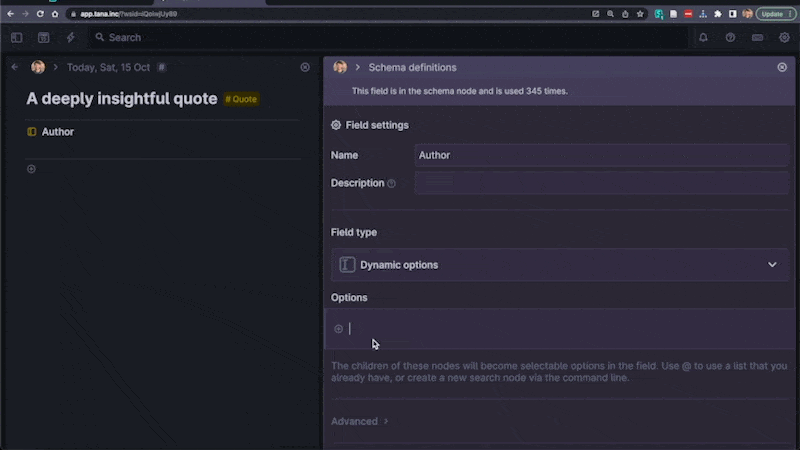The width and height of the screenshot is (800, 450).
Task: Expand the Advanced section
Action: 359,421
